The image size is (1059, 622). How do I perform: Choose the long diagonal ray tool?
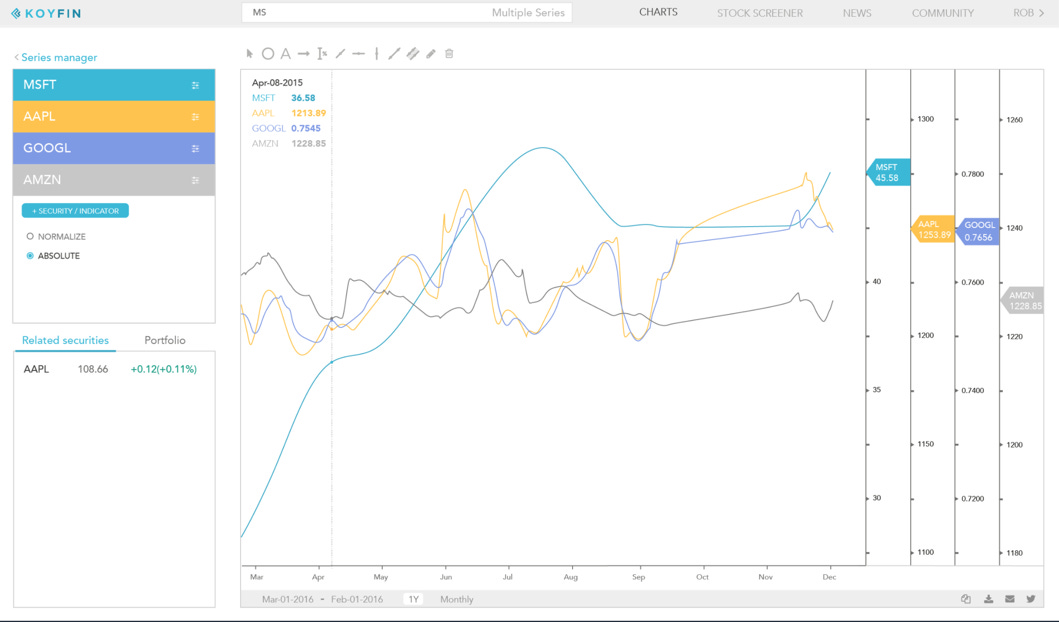click(x=394, y=53)
